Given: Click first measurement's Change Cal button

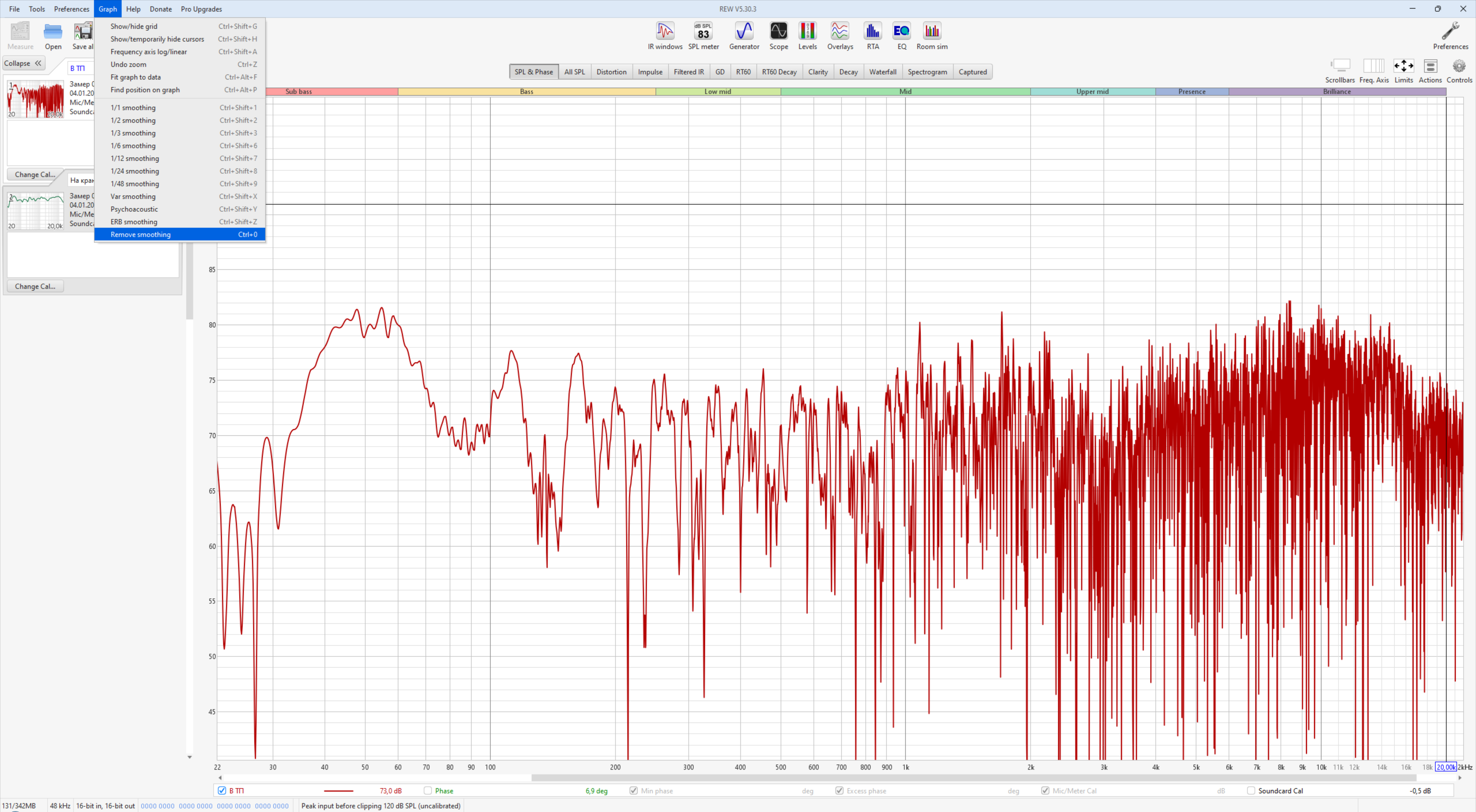Looking at the screenshot, I should 35,174.
